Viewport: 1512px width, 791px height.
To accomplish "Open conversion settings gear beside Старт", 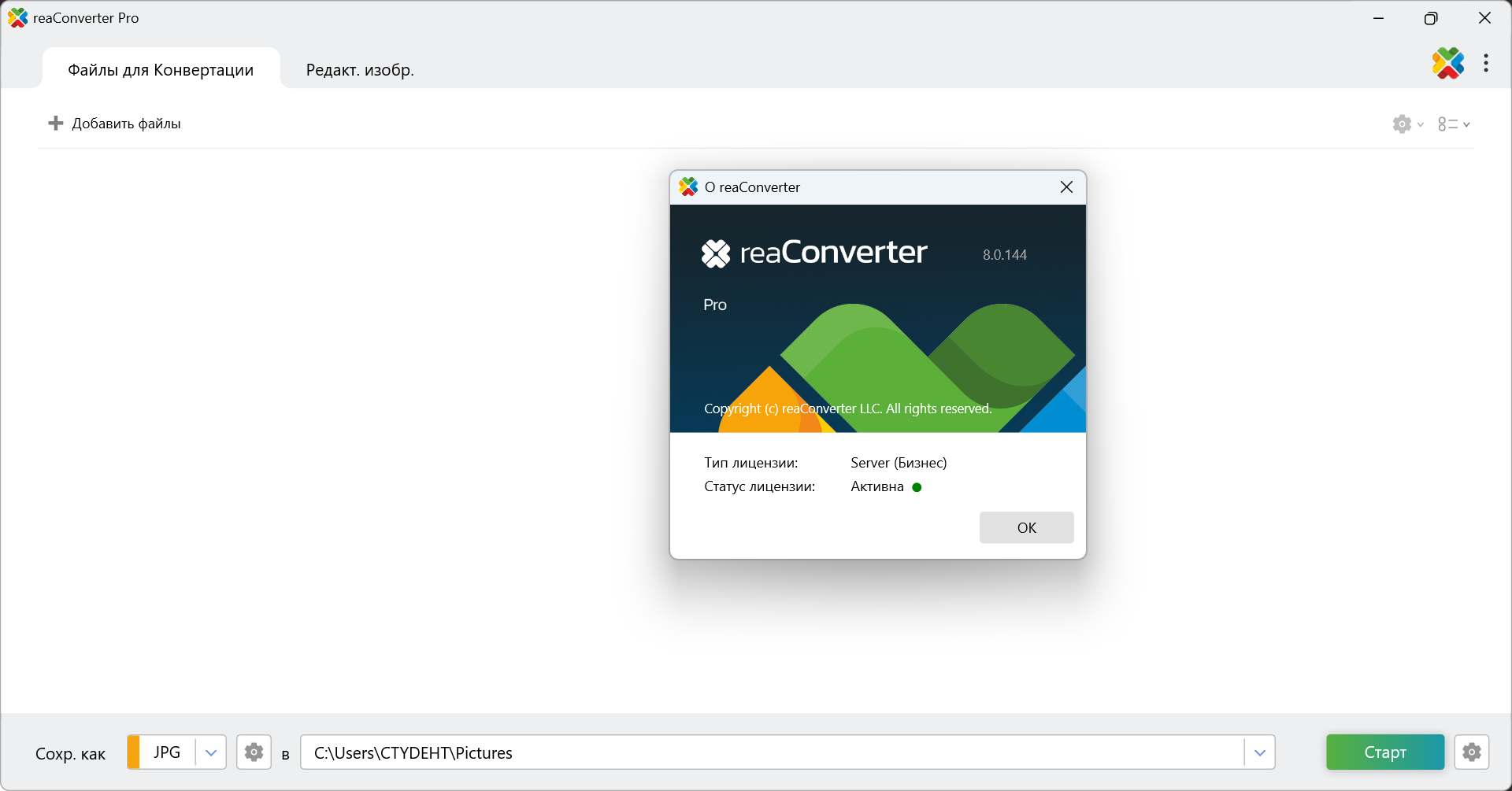I will 1471,752.
